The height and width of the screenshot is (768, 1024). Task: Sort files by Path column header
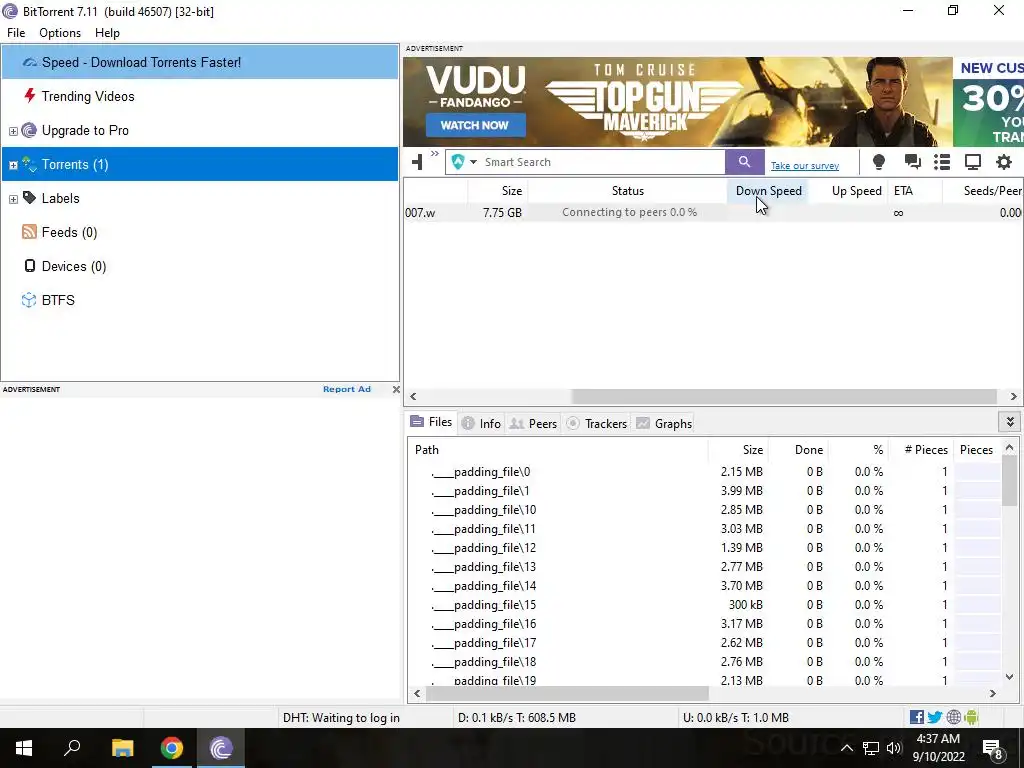click(558, 449)
